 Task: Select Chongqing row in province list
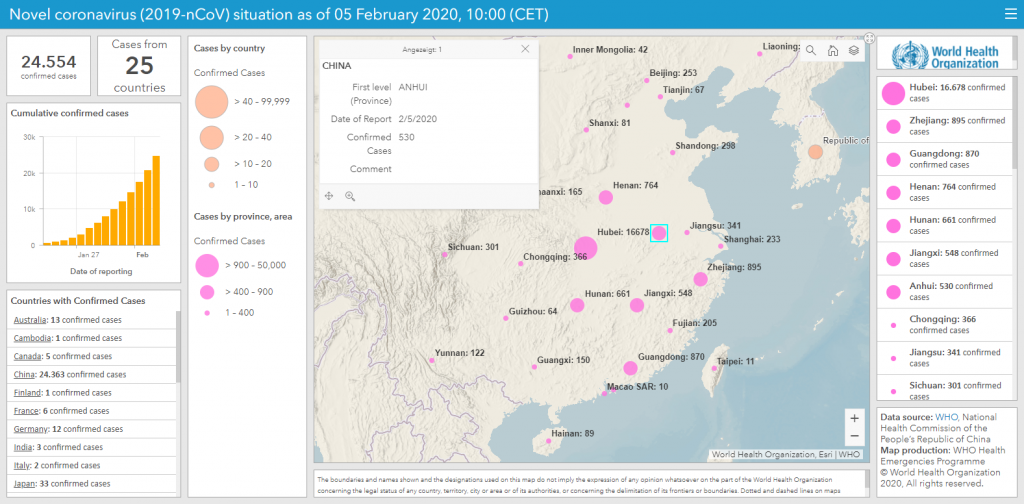[944, 325]
